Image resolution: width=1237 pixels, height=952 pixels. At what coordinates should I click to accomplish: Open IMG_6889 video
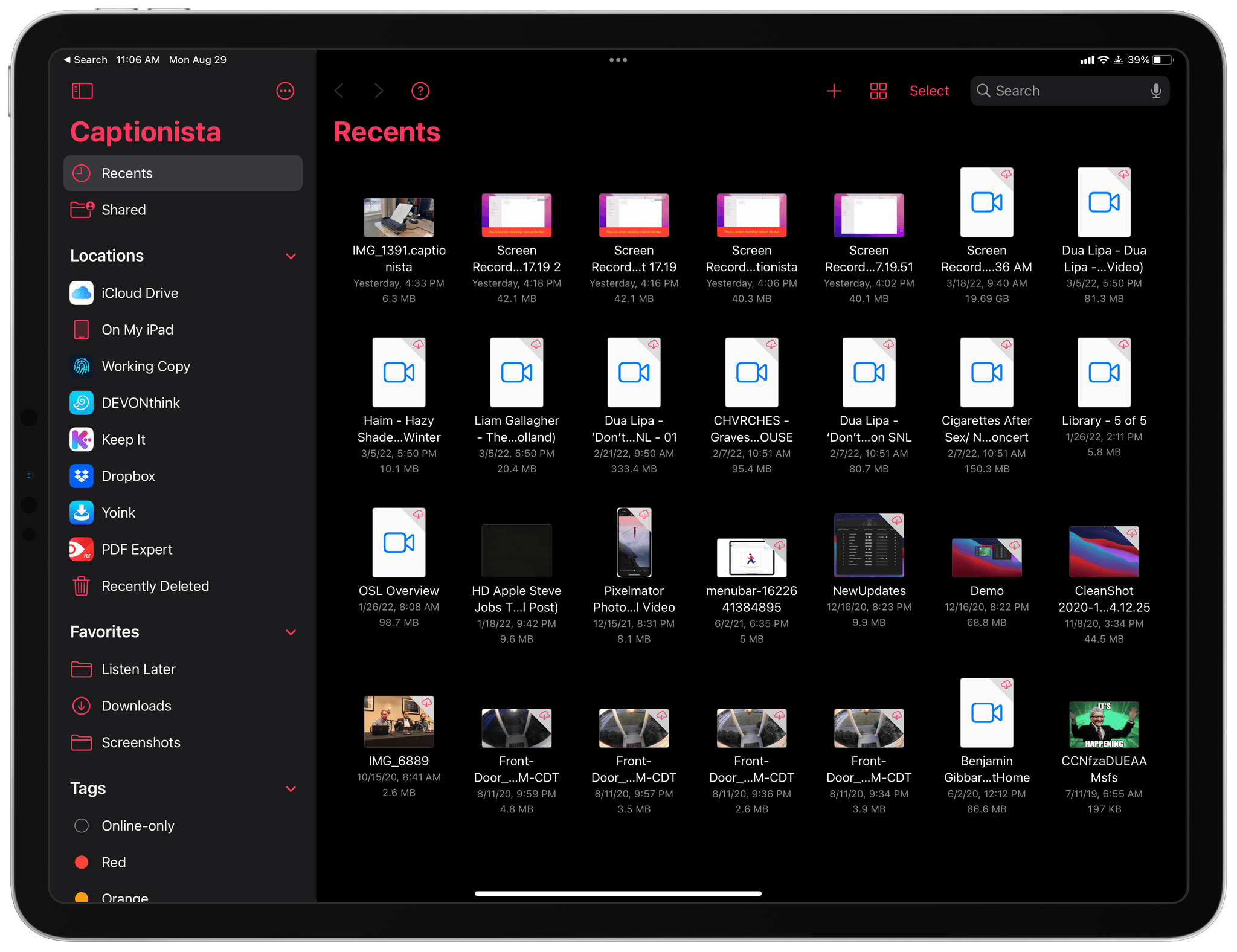(x=399, y=748)
